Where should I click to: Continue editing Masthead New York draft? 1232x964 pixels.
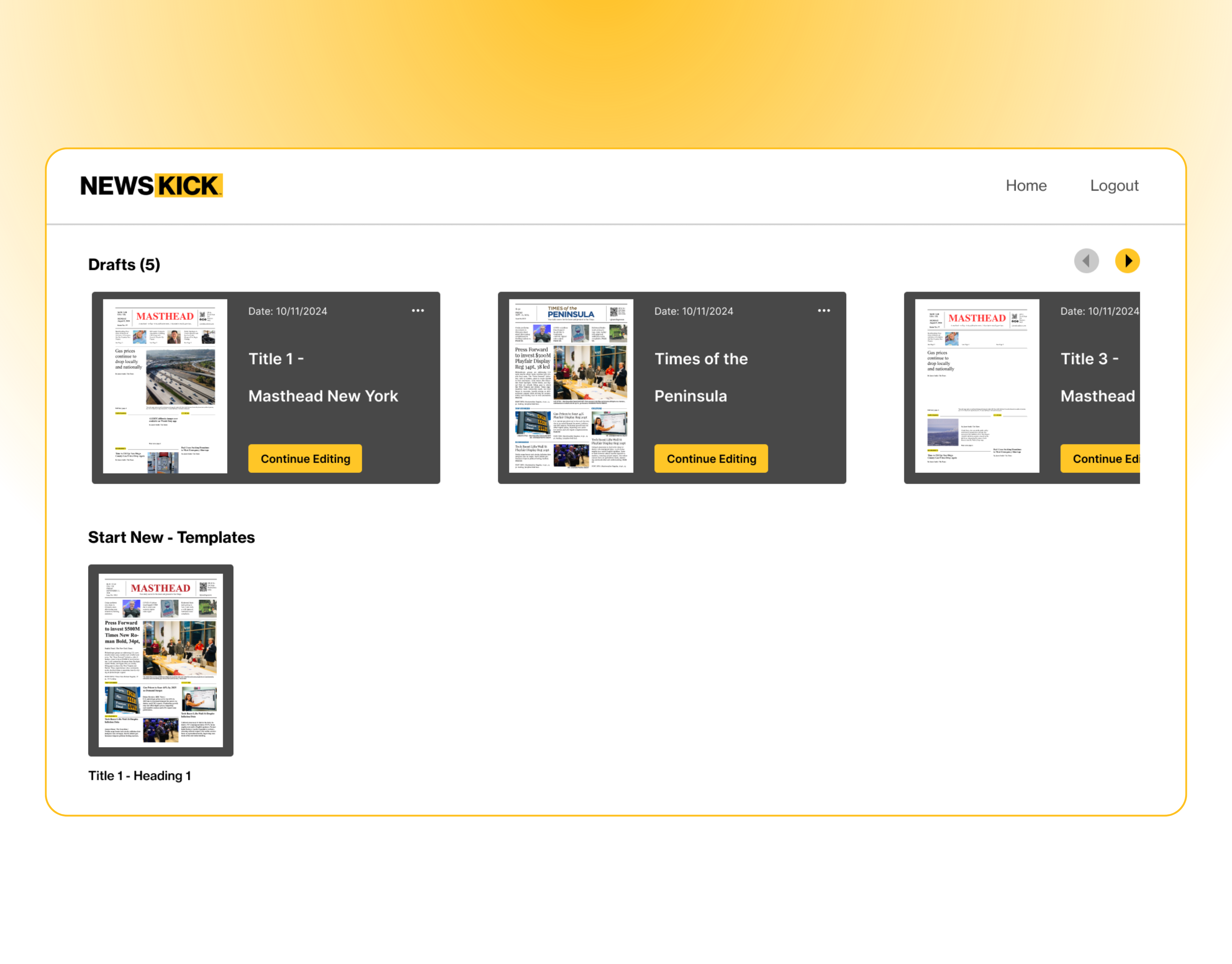tap(305, 458)
